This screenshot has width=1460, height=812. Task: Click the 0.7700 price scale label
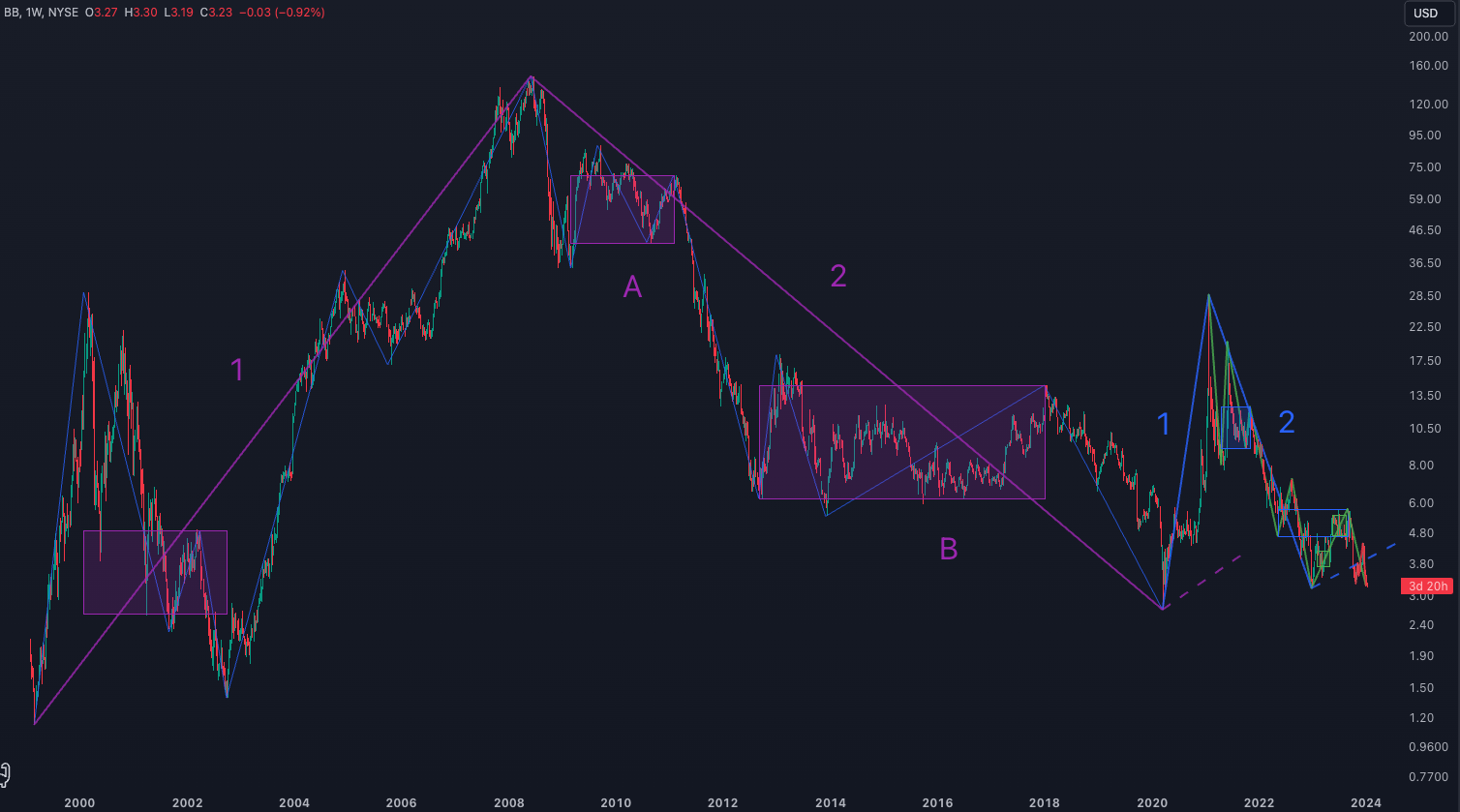pyautogui.click(x=1428, y=777)
